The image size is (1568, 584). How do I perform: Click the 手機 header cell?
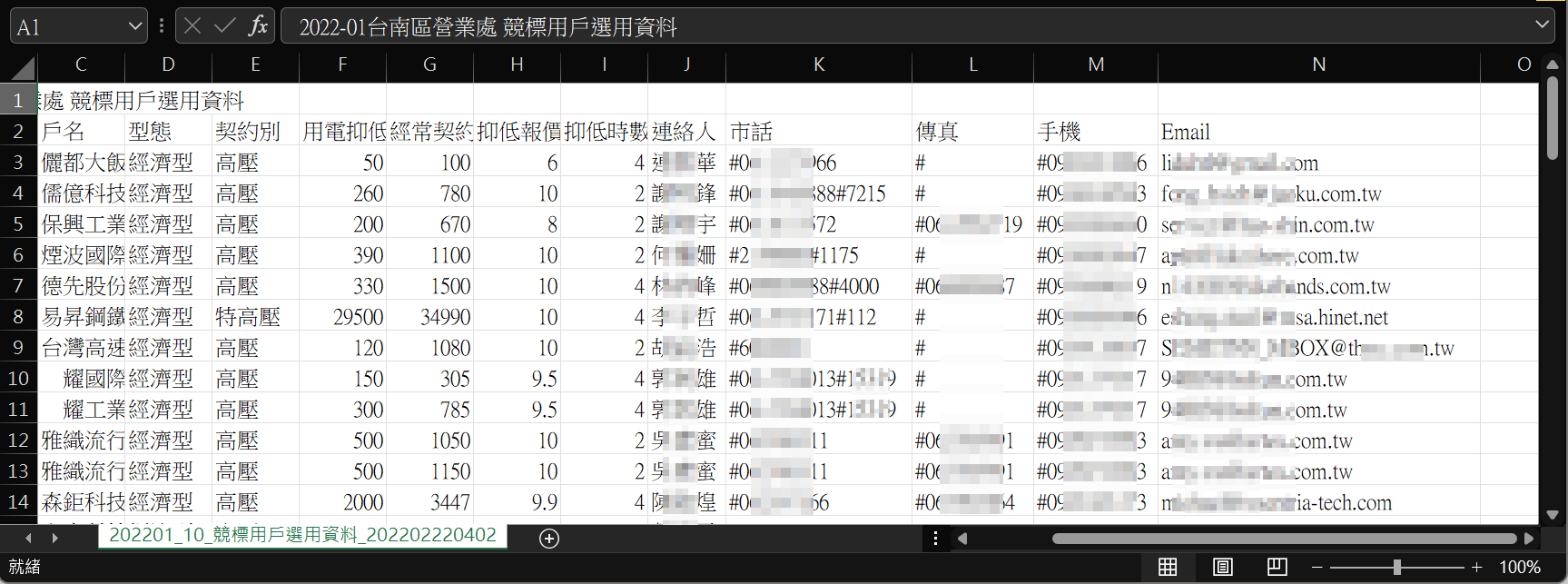(x=1096, y=131)
